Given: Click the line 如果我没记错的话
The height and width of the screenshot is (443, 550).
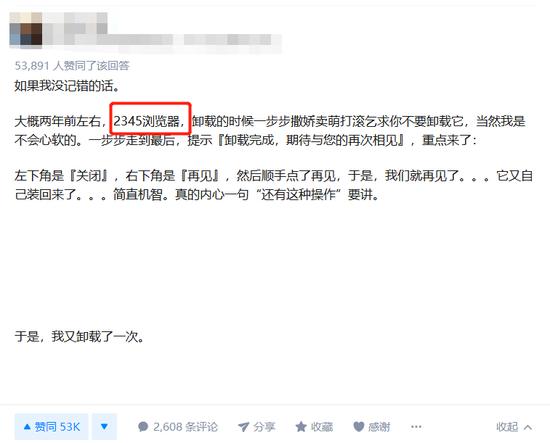Looking at the screenshot, I should coord(67,86).
